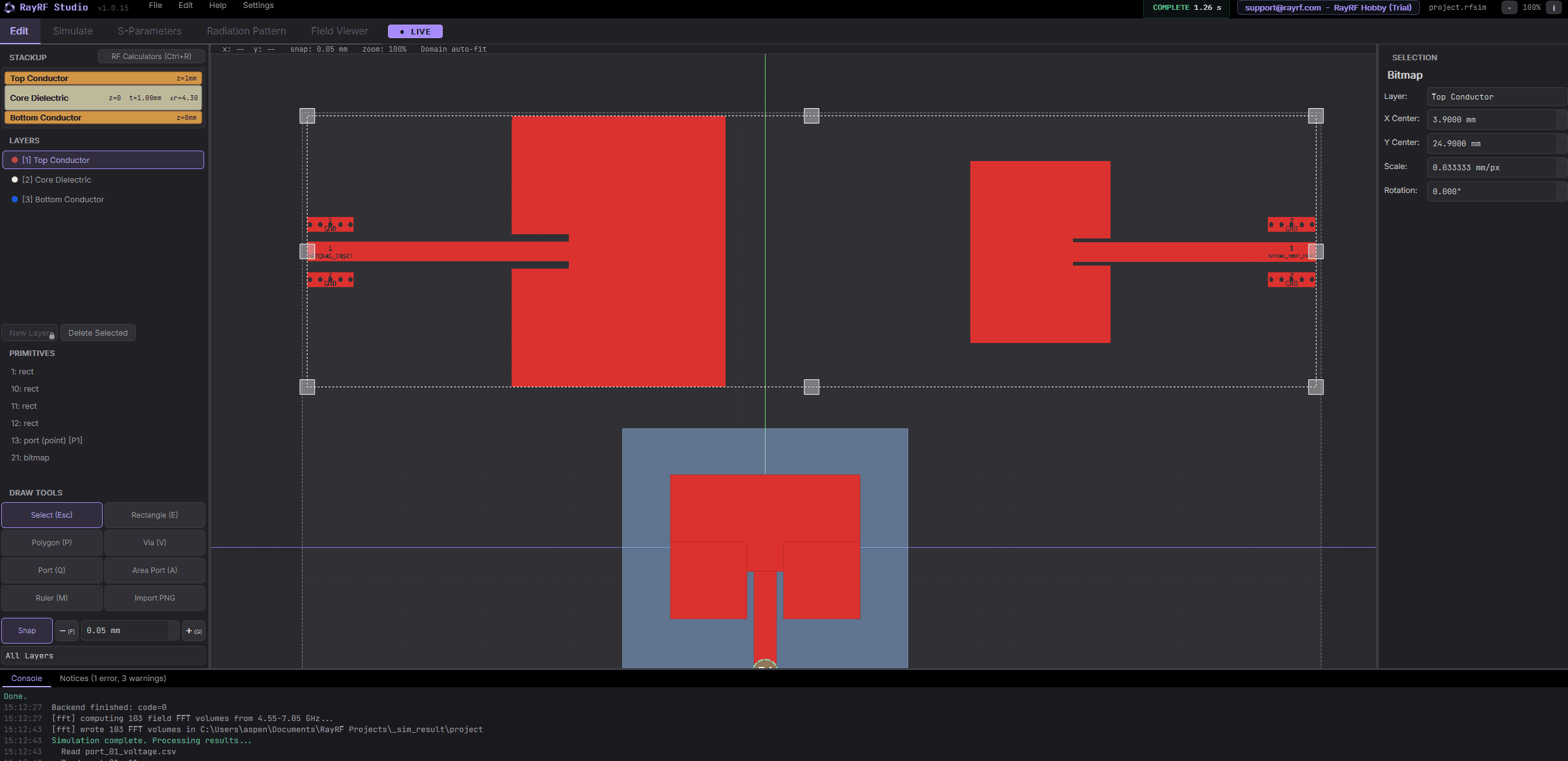
Task: Click the bottom-left bitmap selection handle
Action: tap(307, 387)
